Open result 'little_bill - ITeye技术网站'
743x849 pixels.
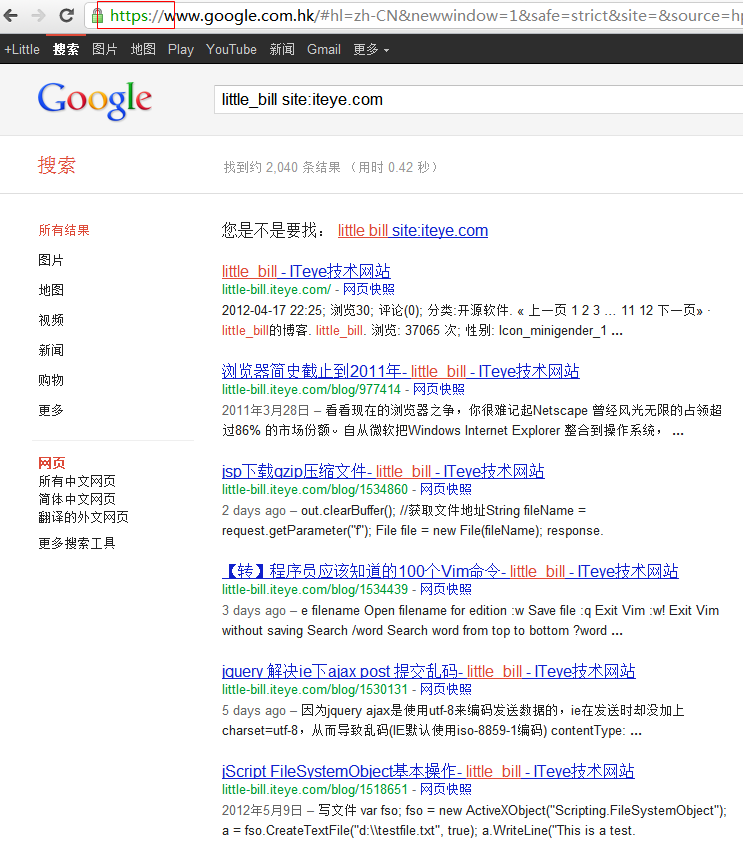[306, 271]
